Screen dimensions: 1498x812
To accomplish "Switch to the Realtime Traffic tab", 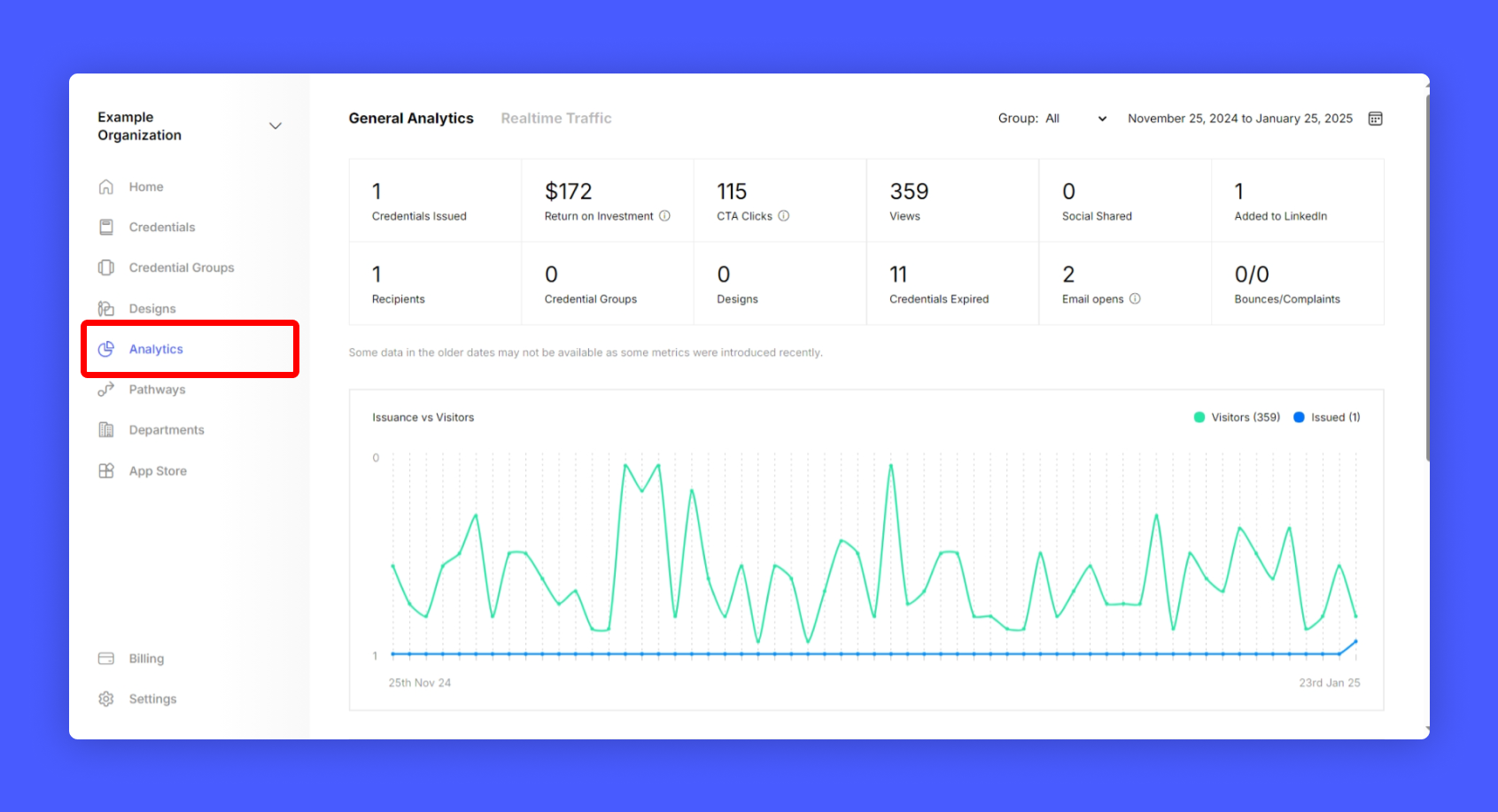I will click(x=555, y=119).
